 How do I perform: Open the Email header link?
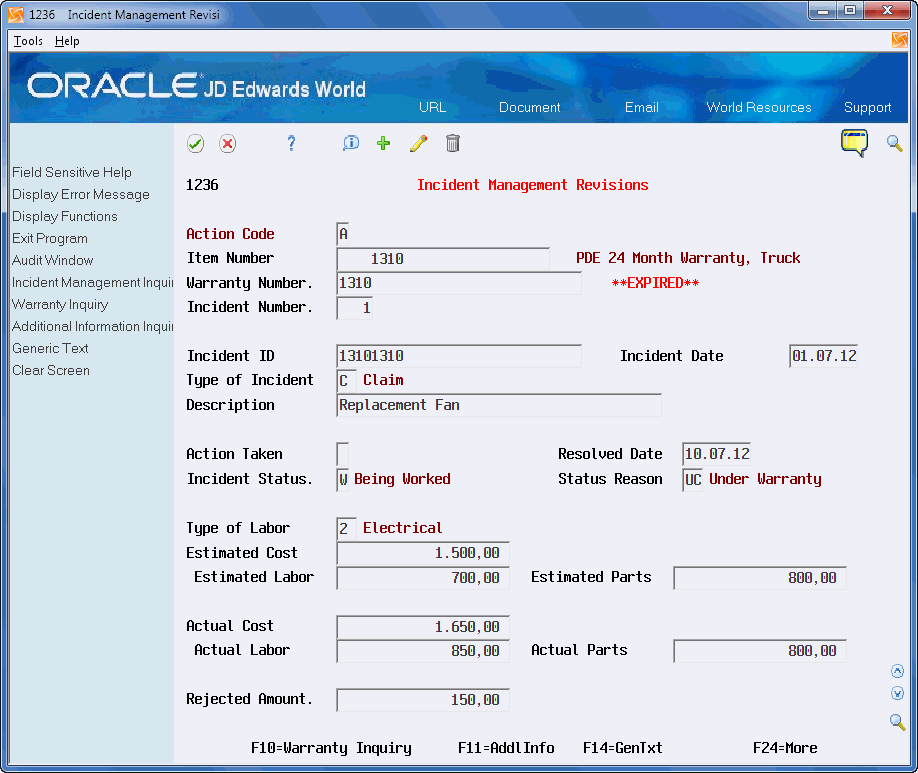point(641,107)
